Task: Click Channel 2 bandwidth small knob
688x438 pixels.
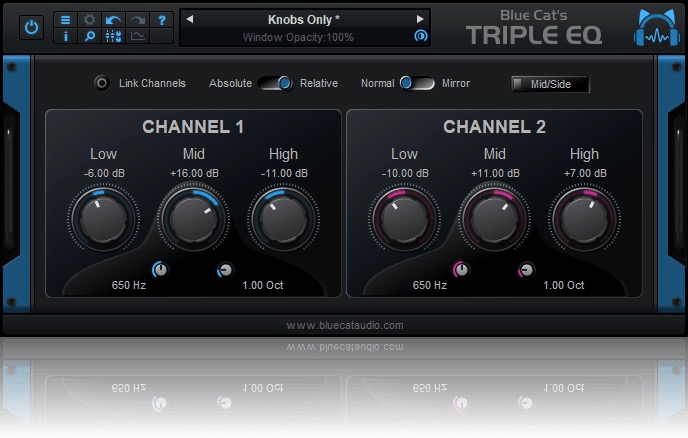Action: click(526, 270)
